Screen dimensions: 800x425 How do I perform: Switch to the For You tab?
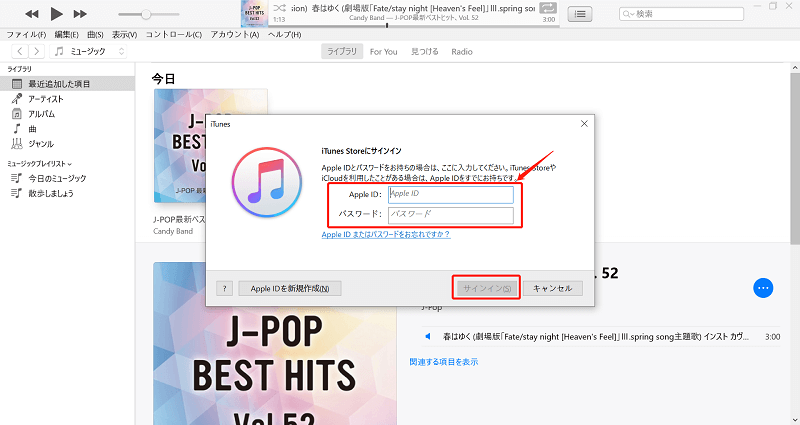coord(383,52)
